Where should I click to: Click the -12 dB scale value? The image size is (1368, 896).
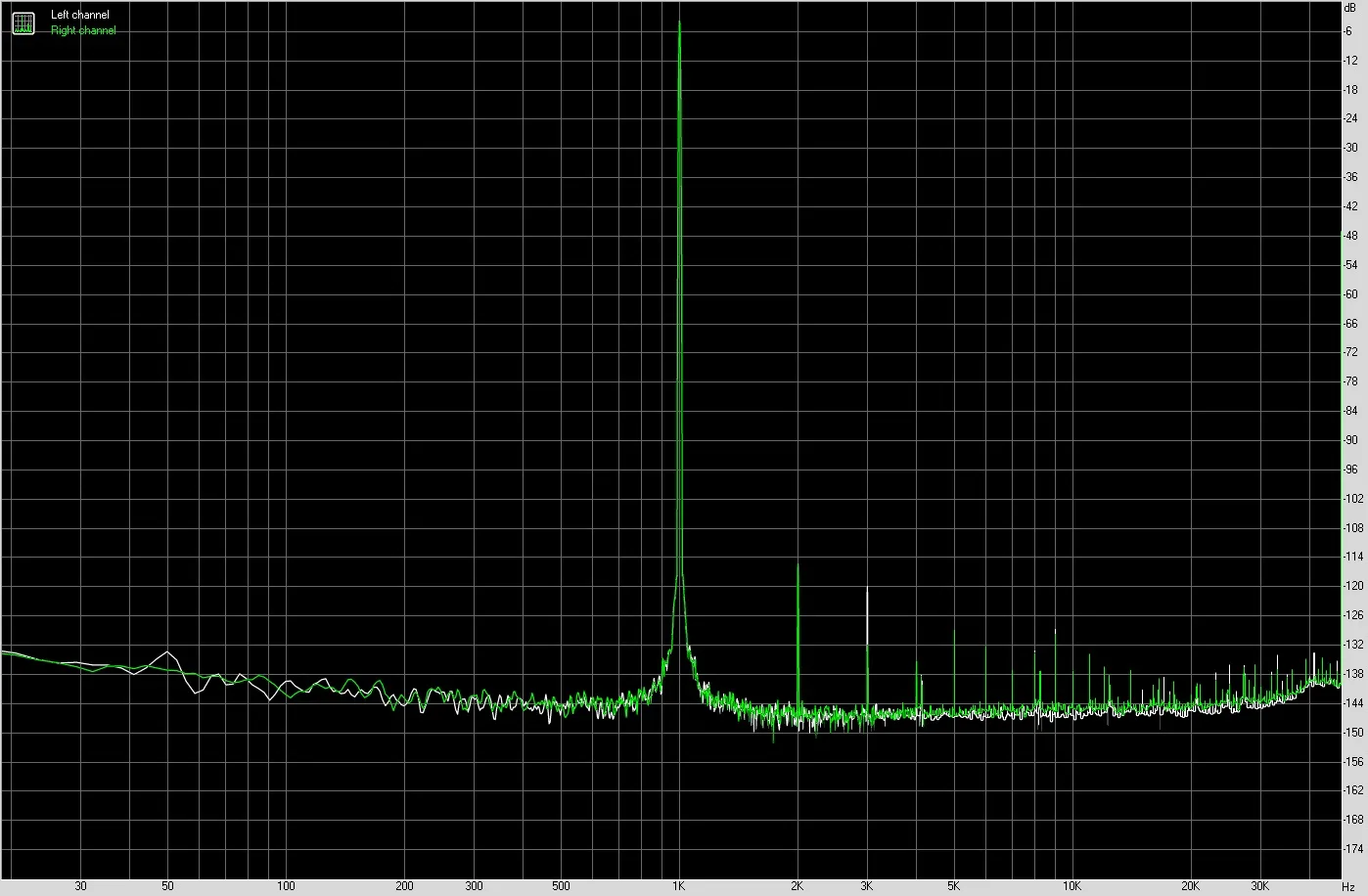(1351, 61)
